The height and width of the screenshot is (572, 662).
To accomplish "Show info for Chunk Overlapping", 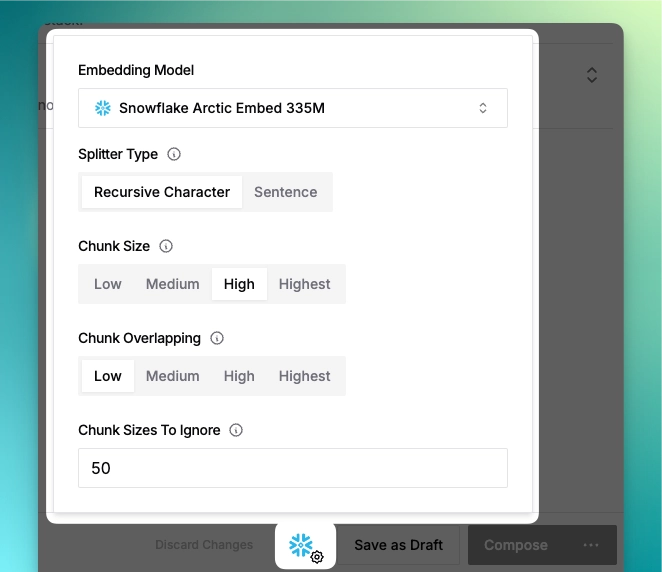I will pyautogui.click(x=217, y=338).
